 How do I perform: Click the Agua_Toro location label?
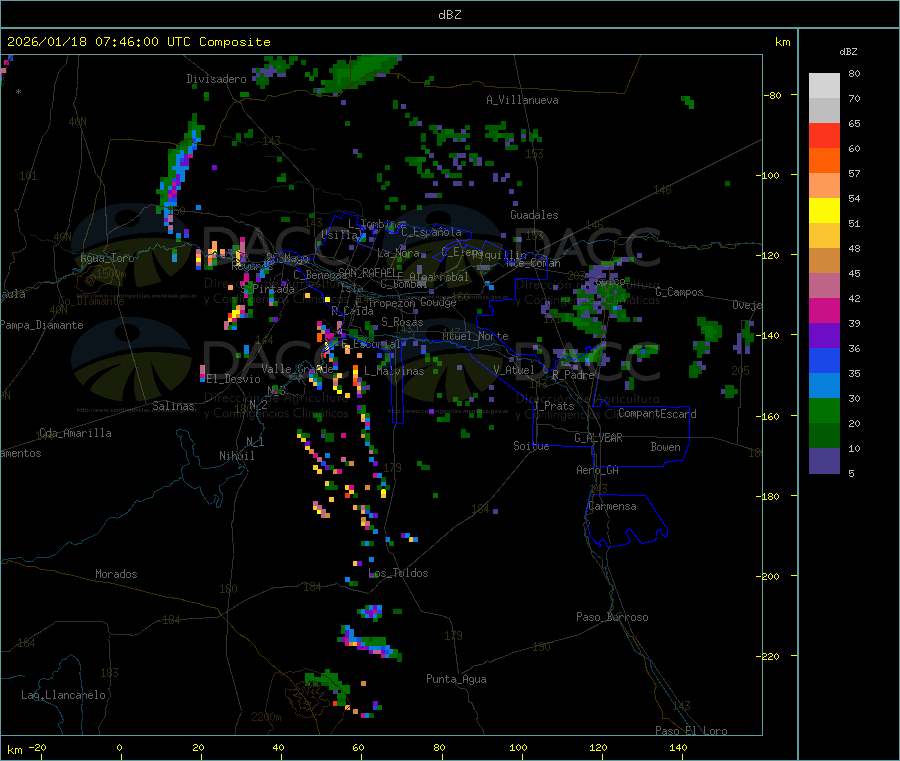point(107,258)
